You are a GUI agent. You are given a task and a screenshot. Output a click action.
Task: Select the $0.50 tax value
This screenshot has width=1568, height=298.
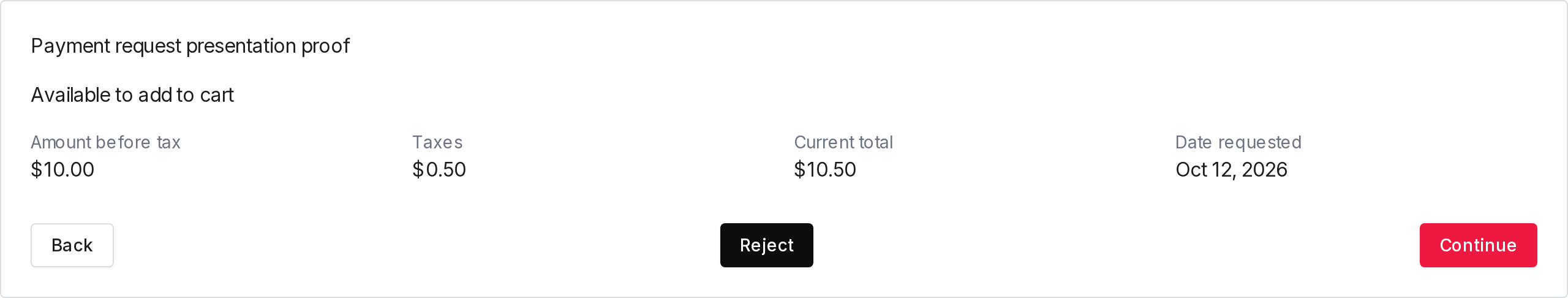coord(439,169)
